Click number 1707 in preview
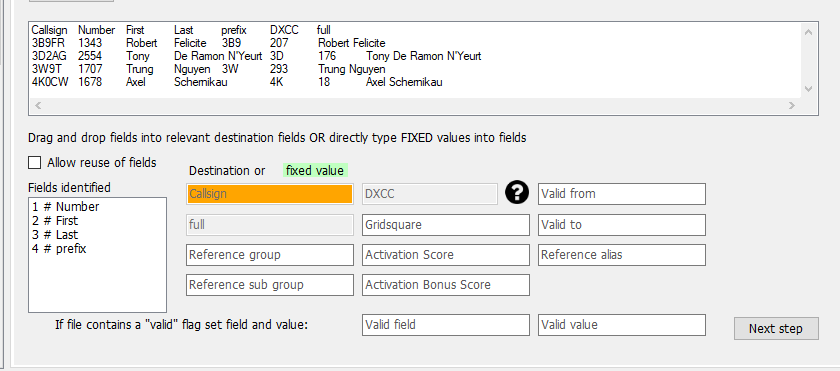 90,69
